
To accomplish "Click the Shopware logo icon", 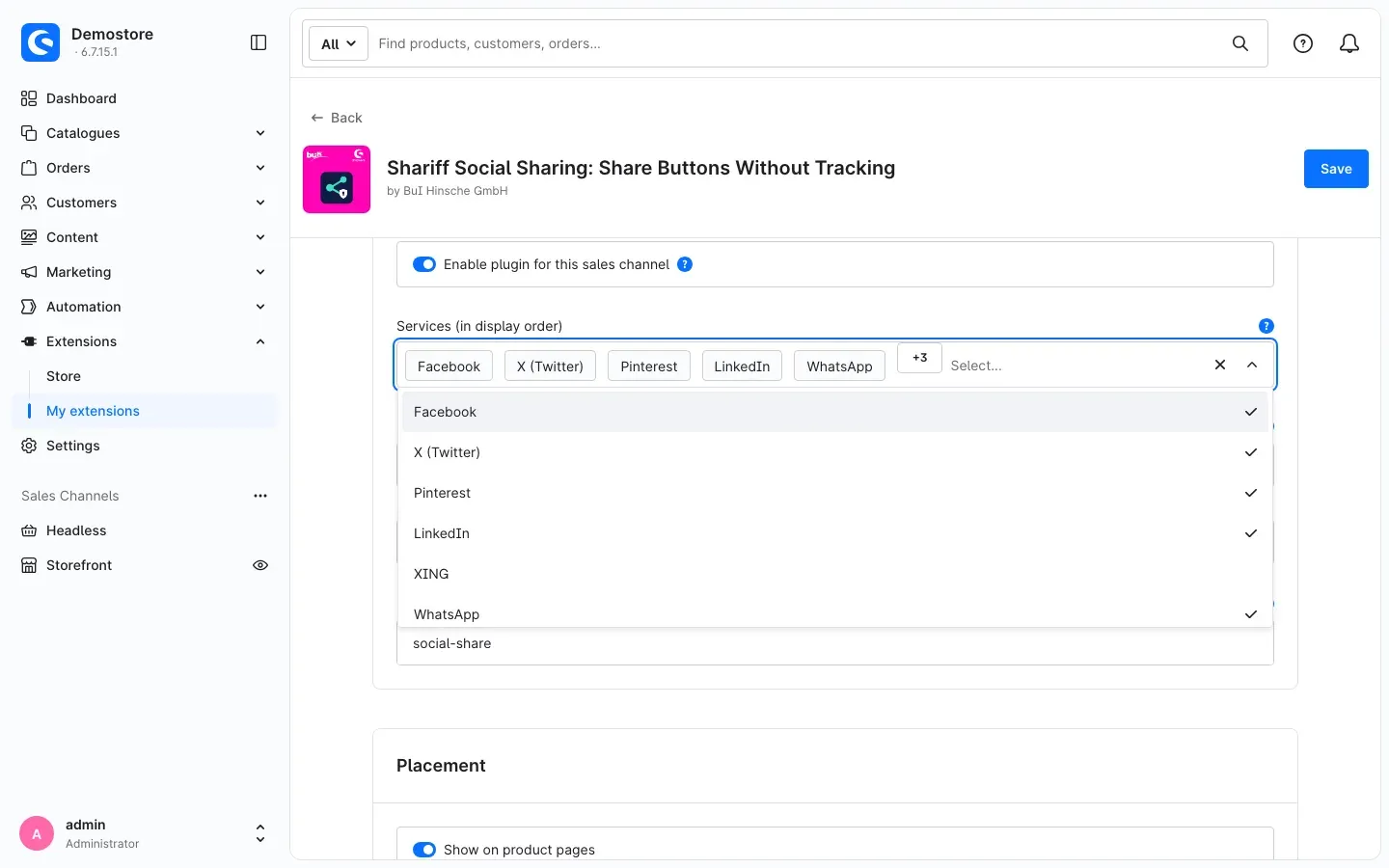I will tap(41, 42).
